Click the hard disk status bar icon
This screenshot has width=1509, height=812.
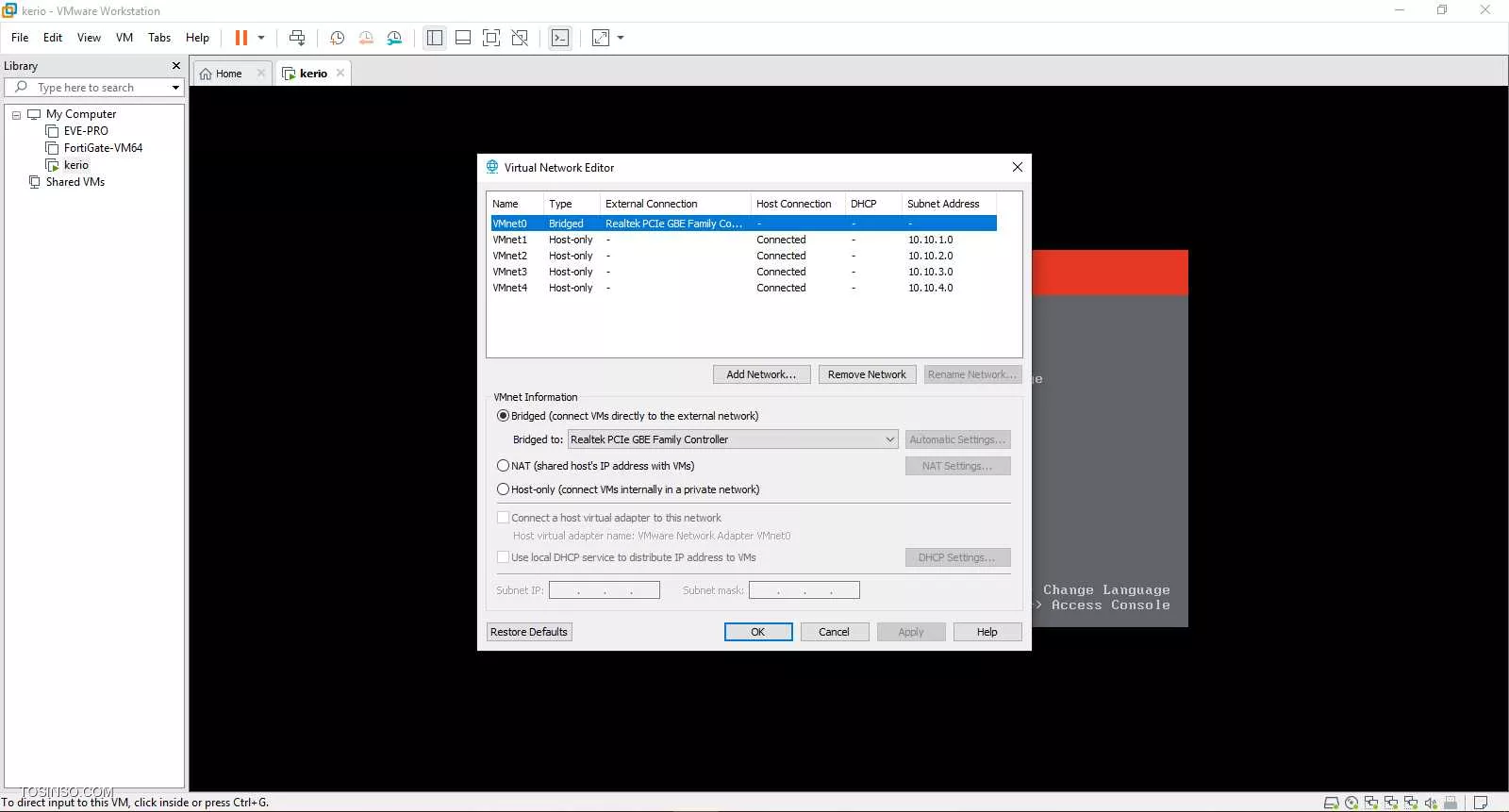[1331, 803]
